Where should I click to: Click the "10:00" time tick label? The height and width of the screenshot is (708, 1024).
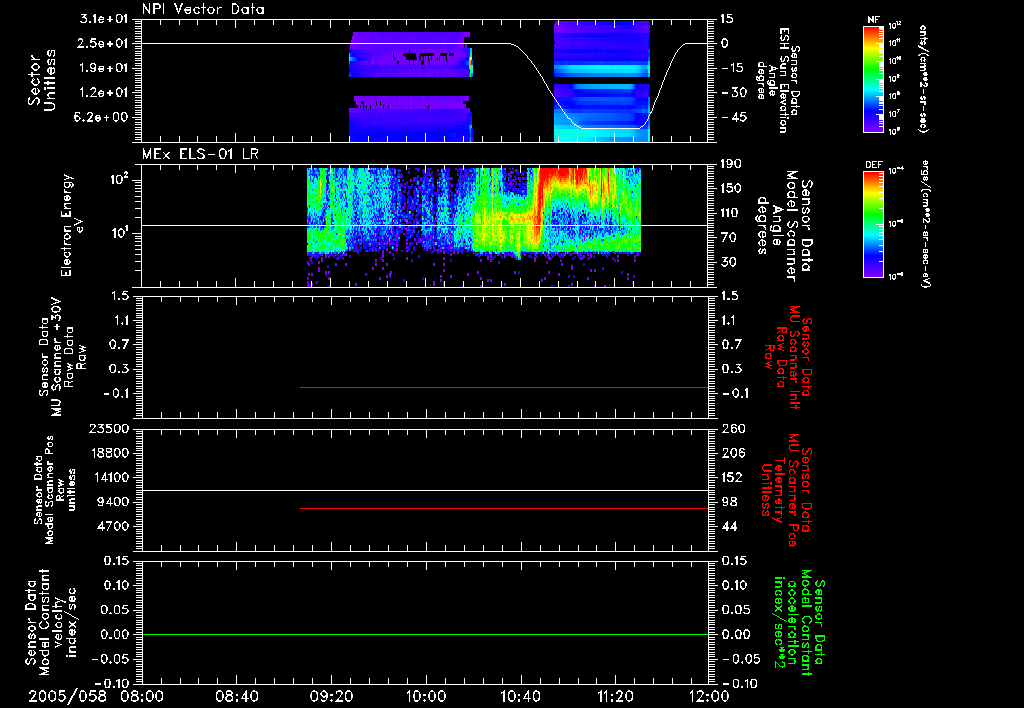[x=426, y=696]
